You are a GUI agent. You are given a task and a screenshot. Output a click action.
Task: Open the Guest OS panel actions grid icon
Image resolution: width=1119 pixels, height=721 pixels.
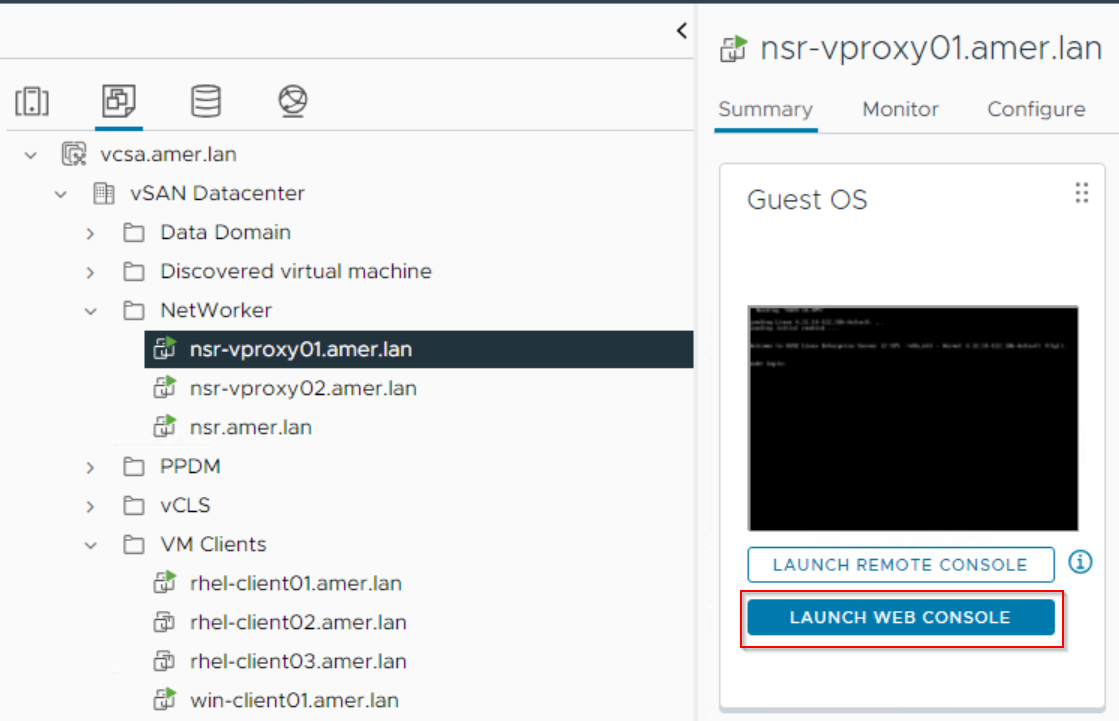pyautogui.click(x=1081, y=193)
